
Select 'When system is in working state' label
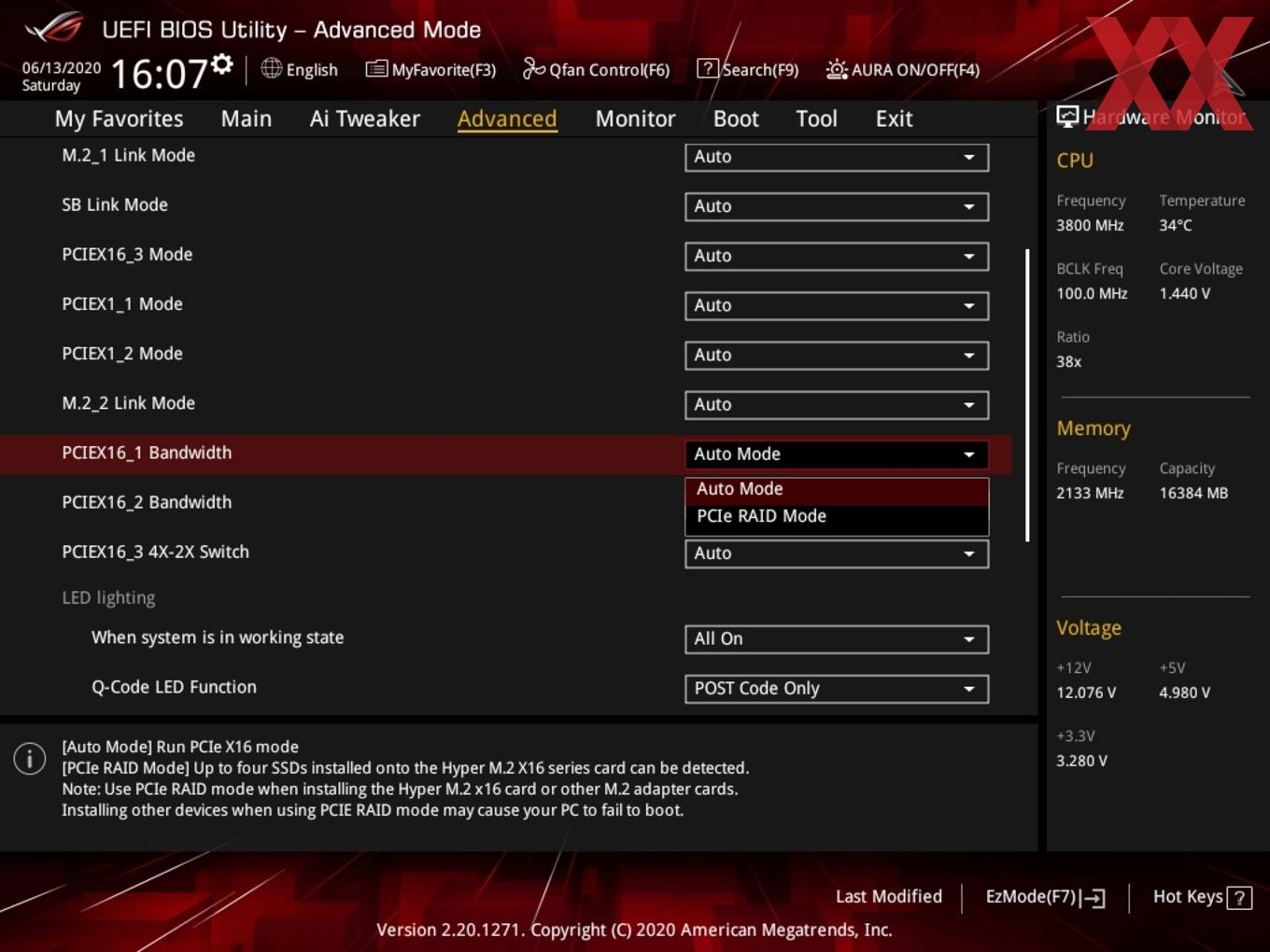point(218,637)
